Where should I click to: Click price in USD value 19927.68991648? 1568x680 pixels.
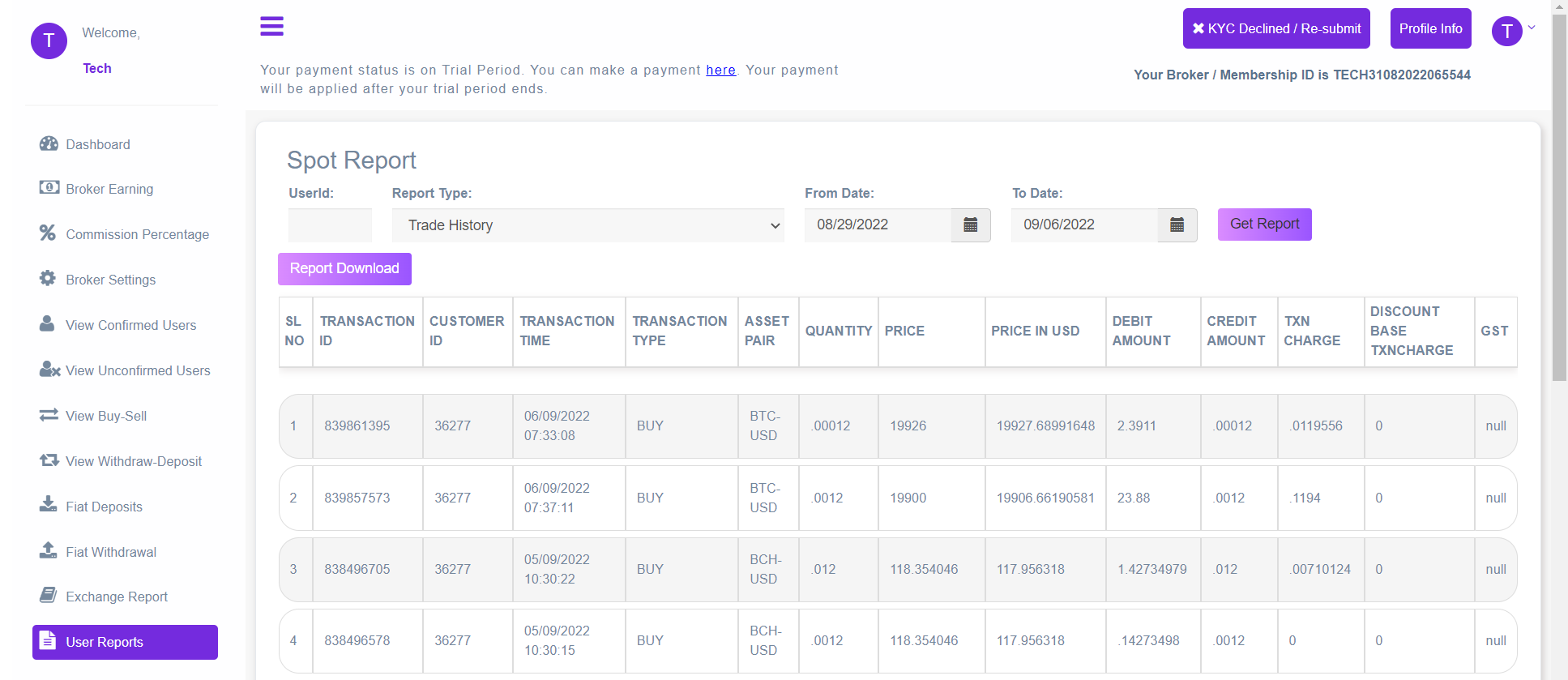[1045, 426]
